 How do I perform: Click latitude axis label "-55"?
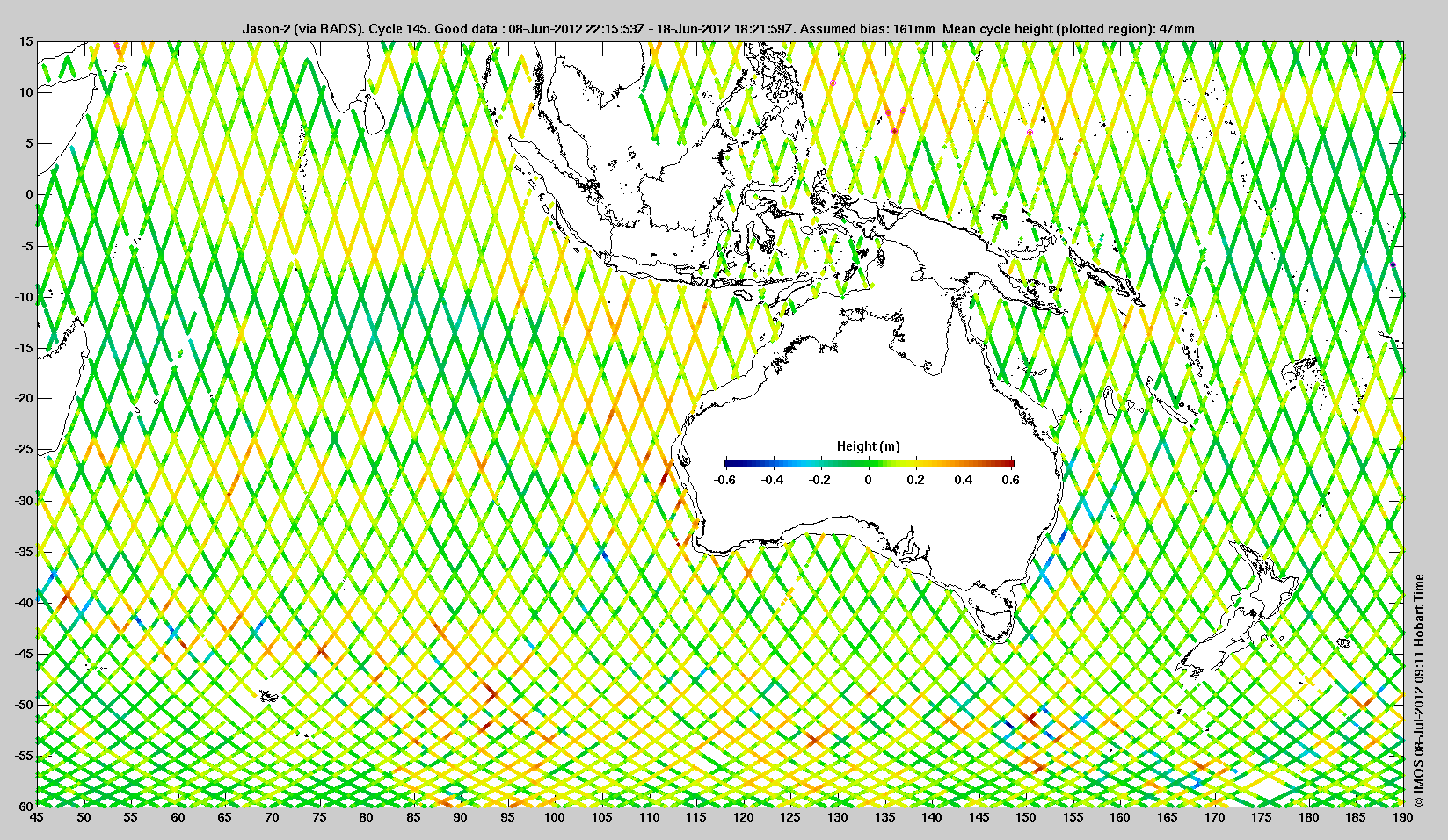click(24, 756)
